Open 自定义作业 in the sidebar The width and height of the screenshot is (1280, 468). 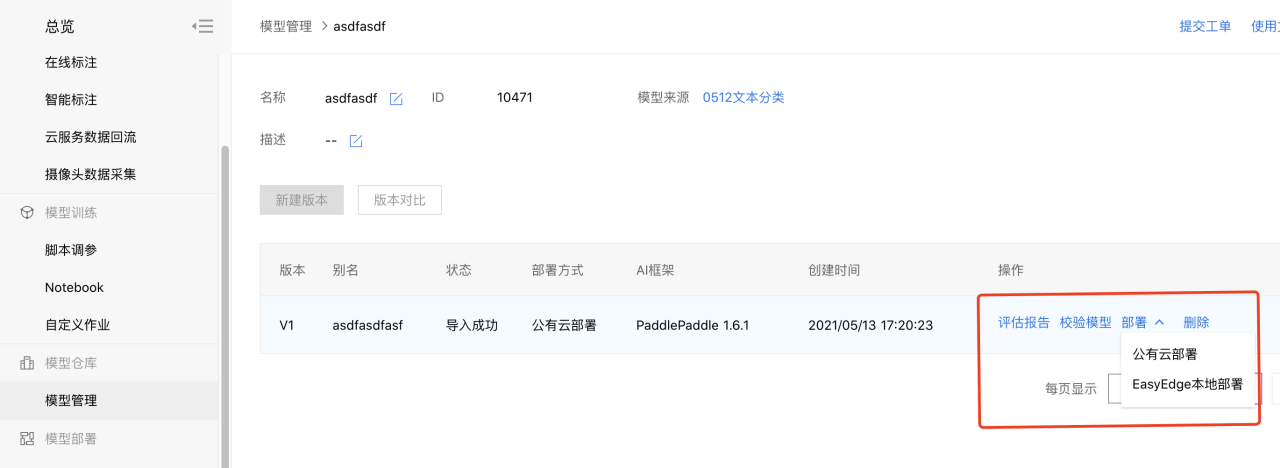tap(78, 325)
